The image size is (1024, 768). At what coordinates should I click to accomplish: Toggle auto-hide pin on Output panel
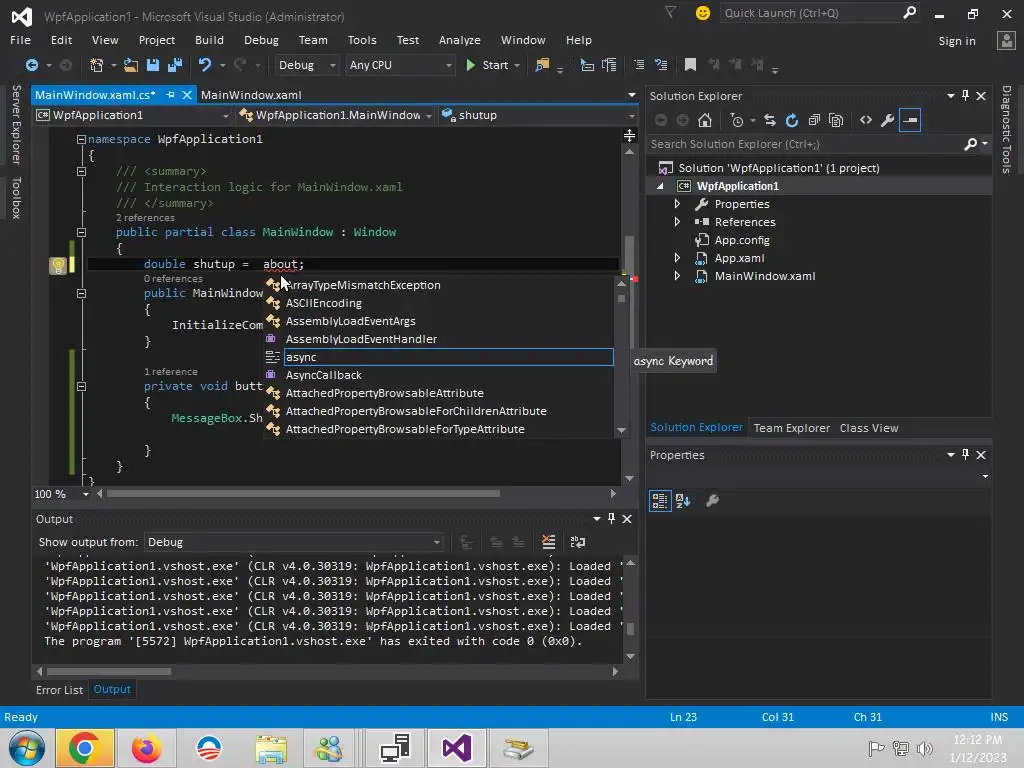pos(611,519)
